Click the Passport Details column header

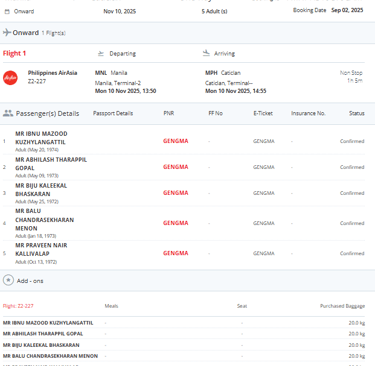click(x=113, y=113)
